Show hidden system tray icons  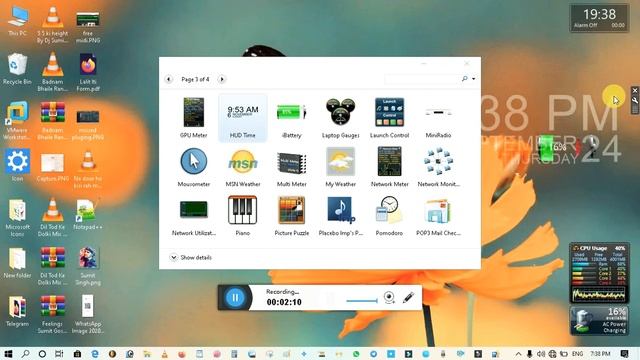[518, 354]
